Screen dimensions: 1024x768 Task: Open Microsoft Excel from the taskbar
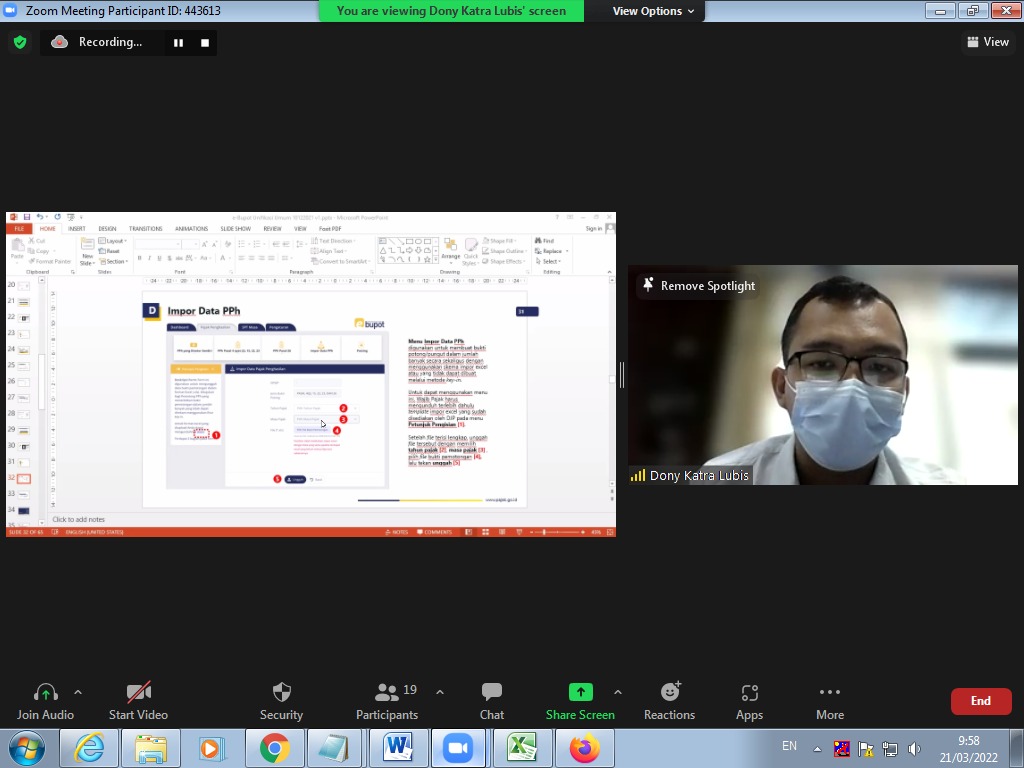coord(521,748)
